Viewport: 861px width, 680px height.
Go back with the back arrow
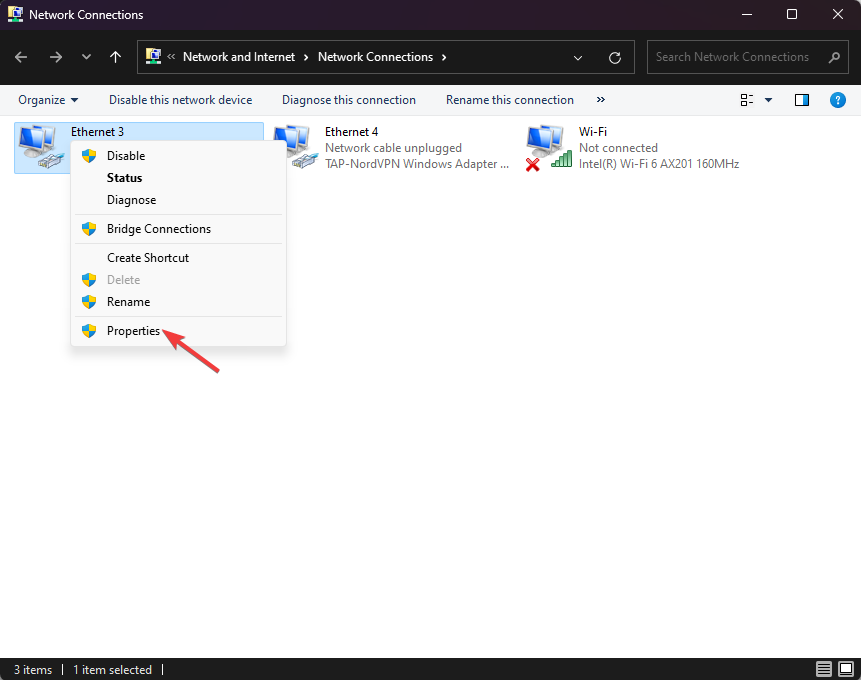[20, 57]
